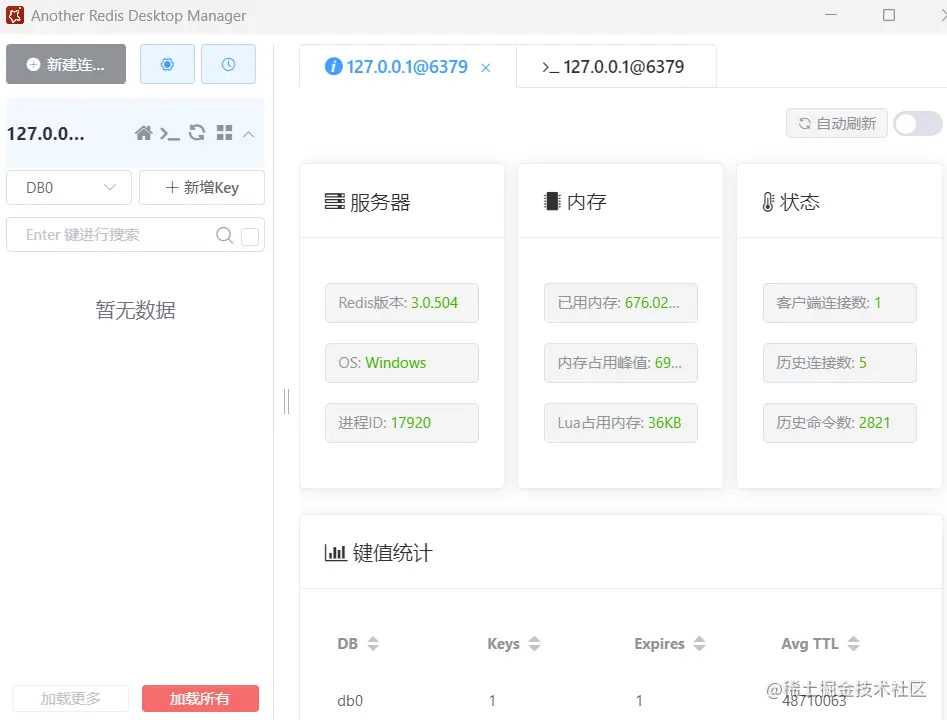This screenshot has height=720, width=947.
Task: Maximize the Another Redis Desktop Manager window
Action: pyautogui.click(x=889, y=15)
